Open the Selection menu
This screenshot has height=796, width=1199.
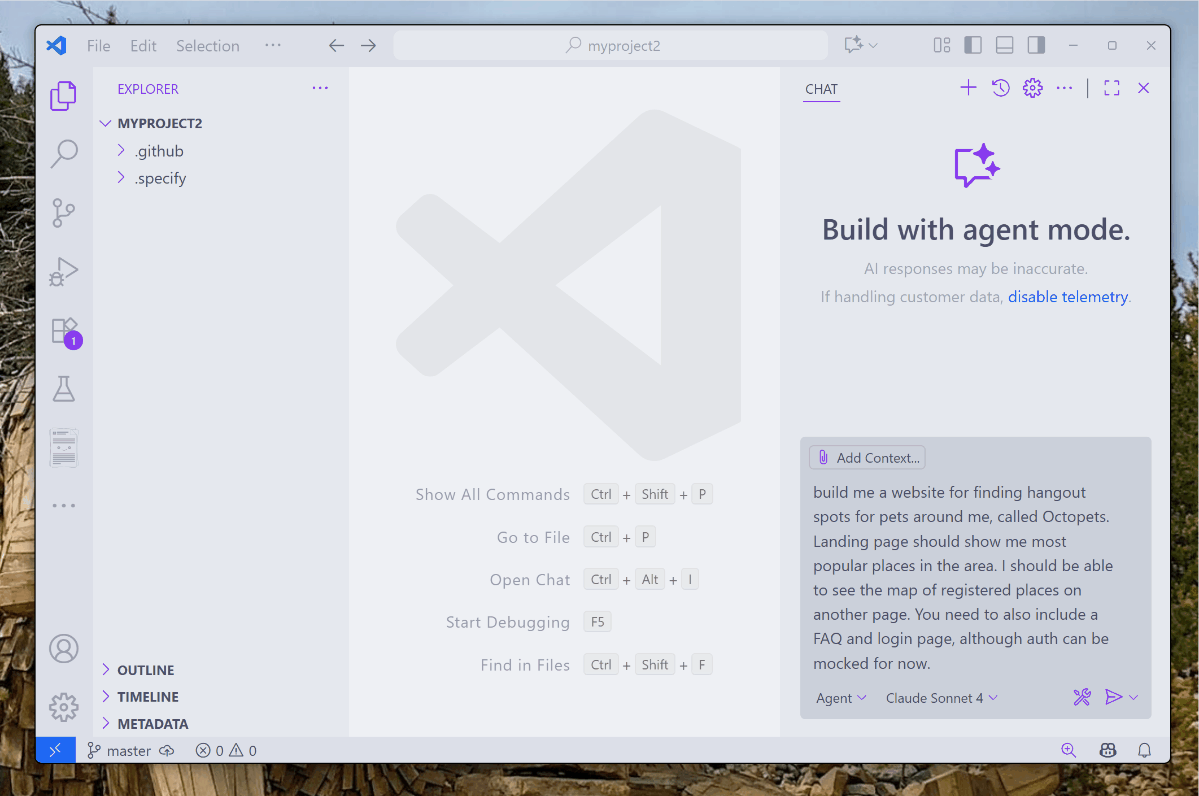(x=207, y=46)
